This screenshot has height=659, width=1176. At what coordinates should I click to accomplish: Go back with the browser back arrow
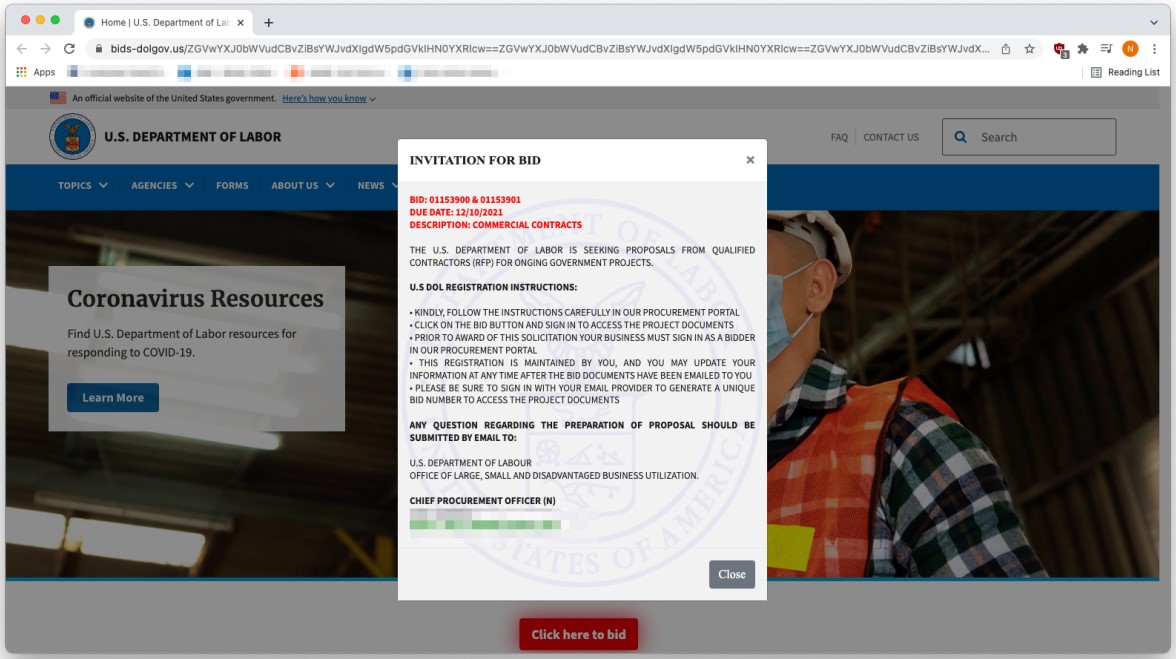[22, 49]
